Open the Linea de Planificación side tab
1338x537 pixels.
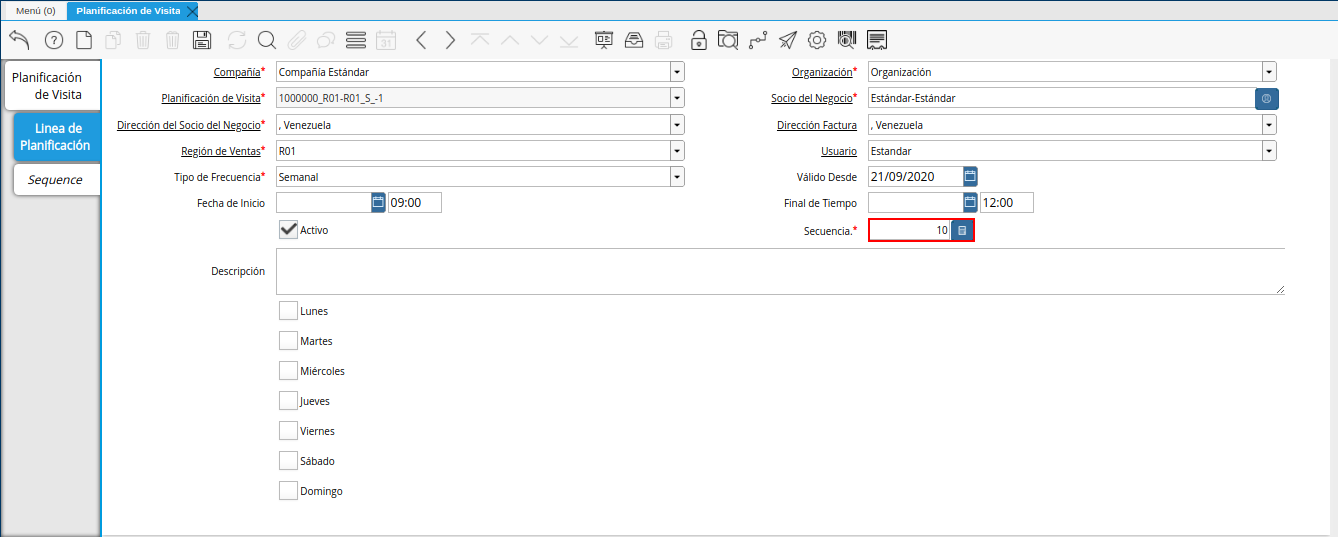[x=57, y=137]
